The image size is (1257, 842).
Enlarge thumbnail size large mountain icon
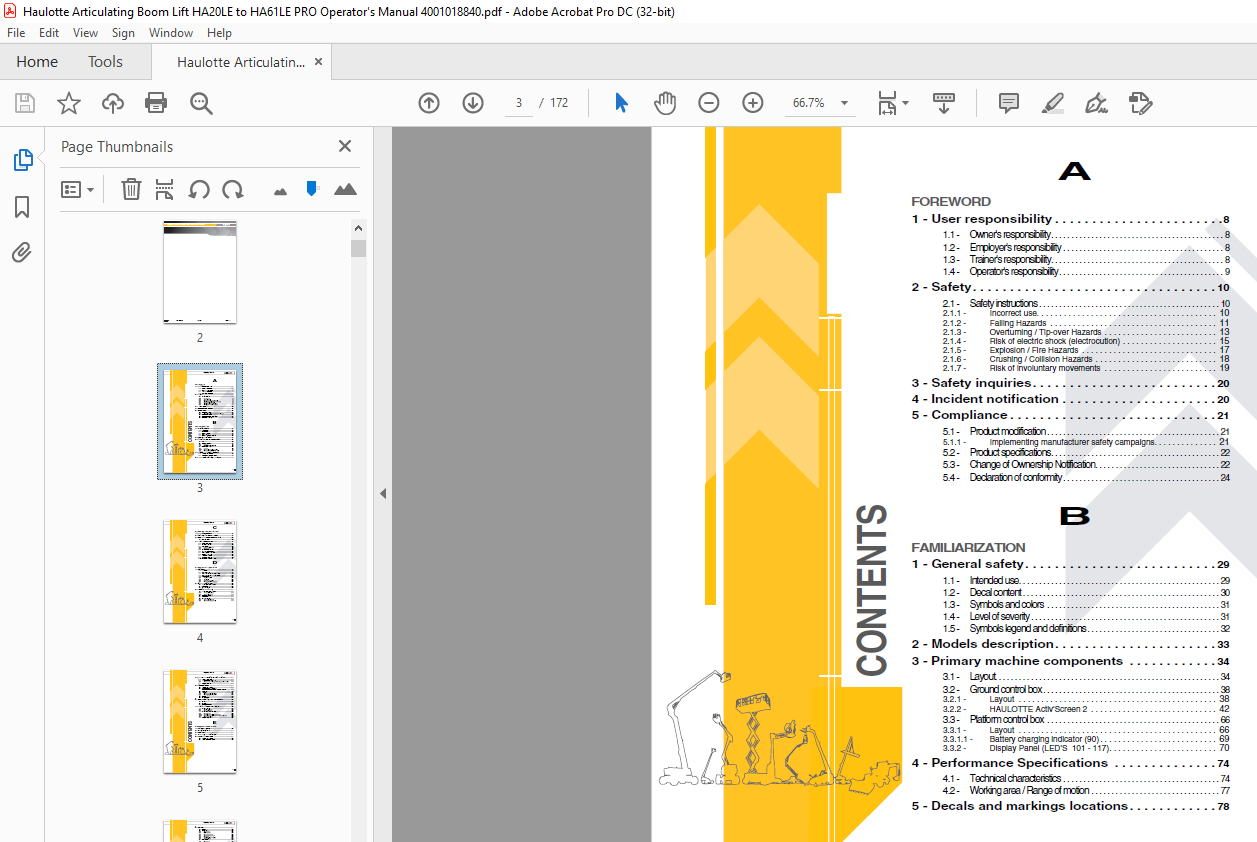click(345, 189)
